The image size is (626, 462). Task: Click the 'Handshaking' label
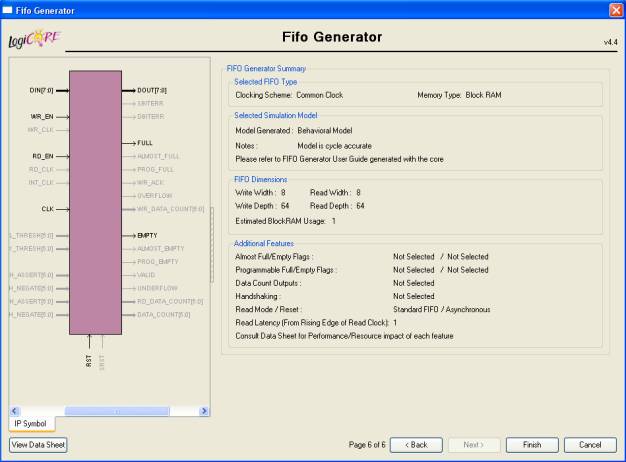coord(258,296)
